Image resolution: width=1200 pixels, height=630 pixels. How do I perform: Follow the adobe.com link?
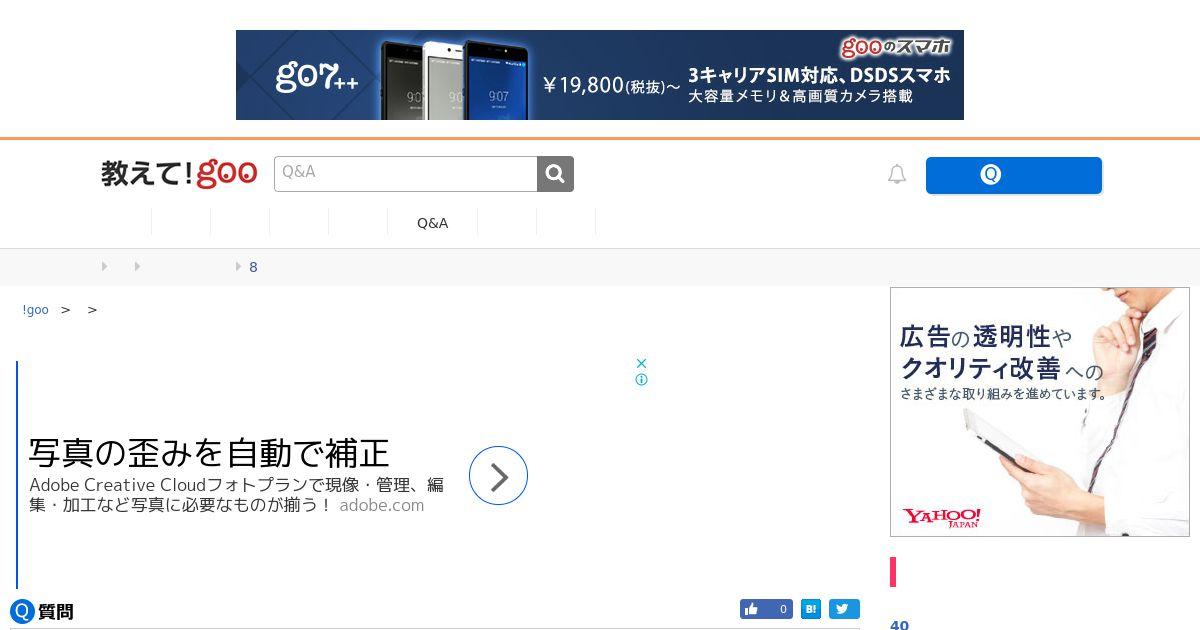pyautogui.click(x=381, y=505)
